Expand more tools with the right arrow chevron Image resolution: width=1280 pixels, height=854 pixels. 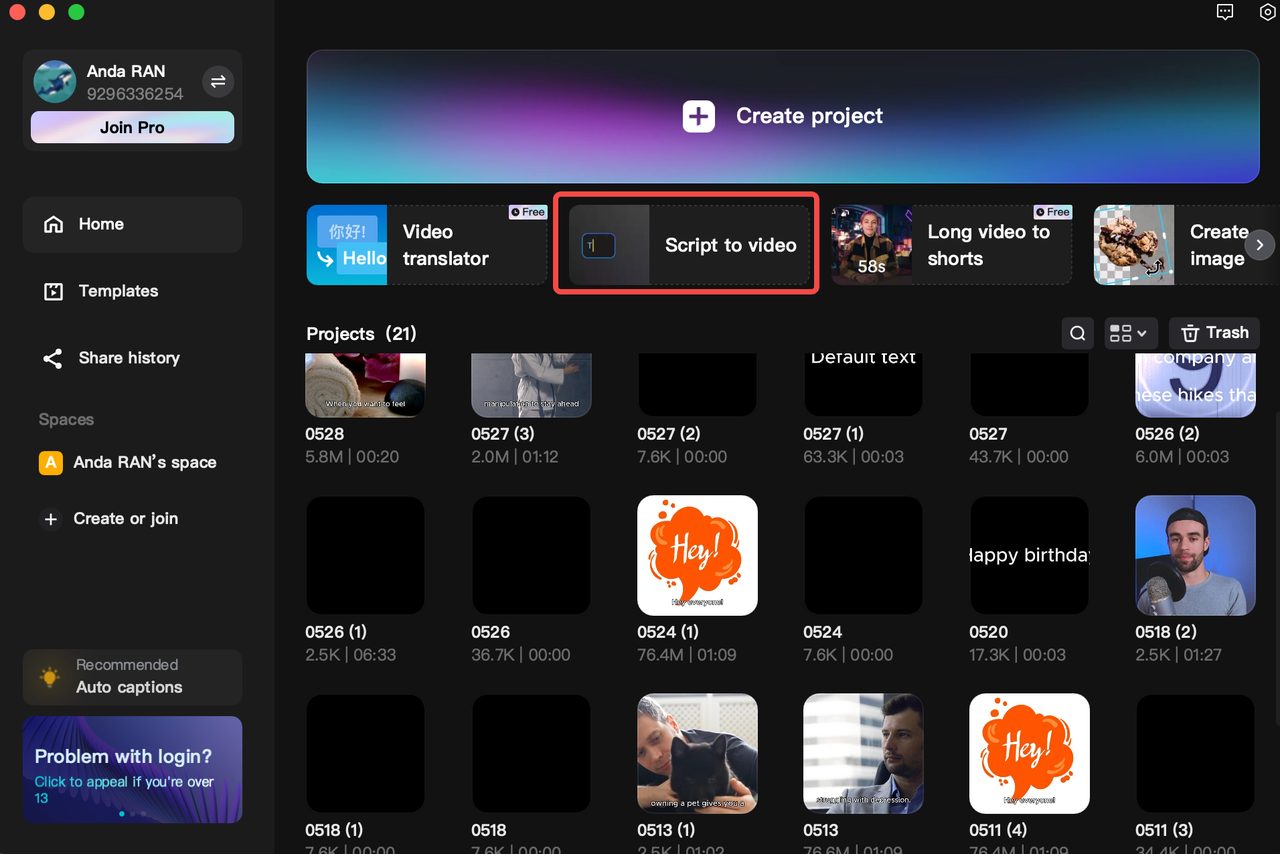click(1259, 244)
